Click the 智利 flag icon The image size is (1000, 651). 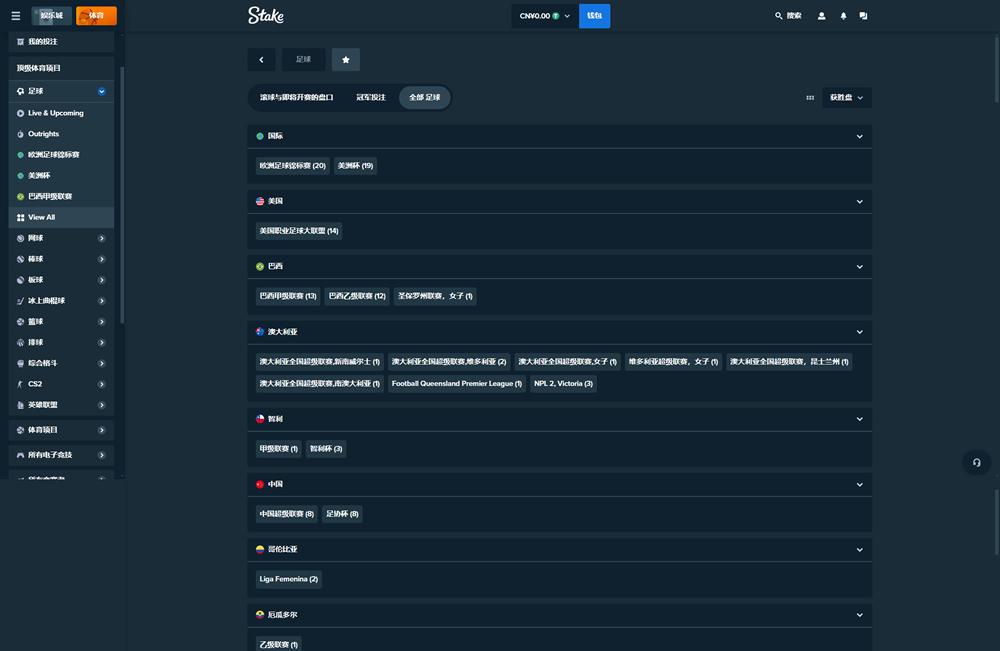click(x=260, y=419)
